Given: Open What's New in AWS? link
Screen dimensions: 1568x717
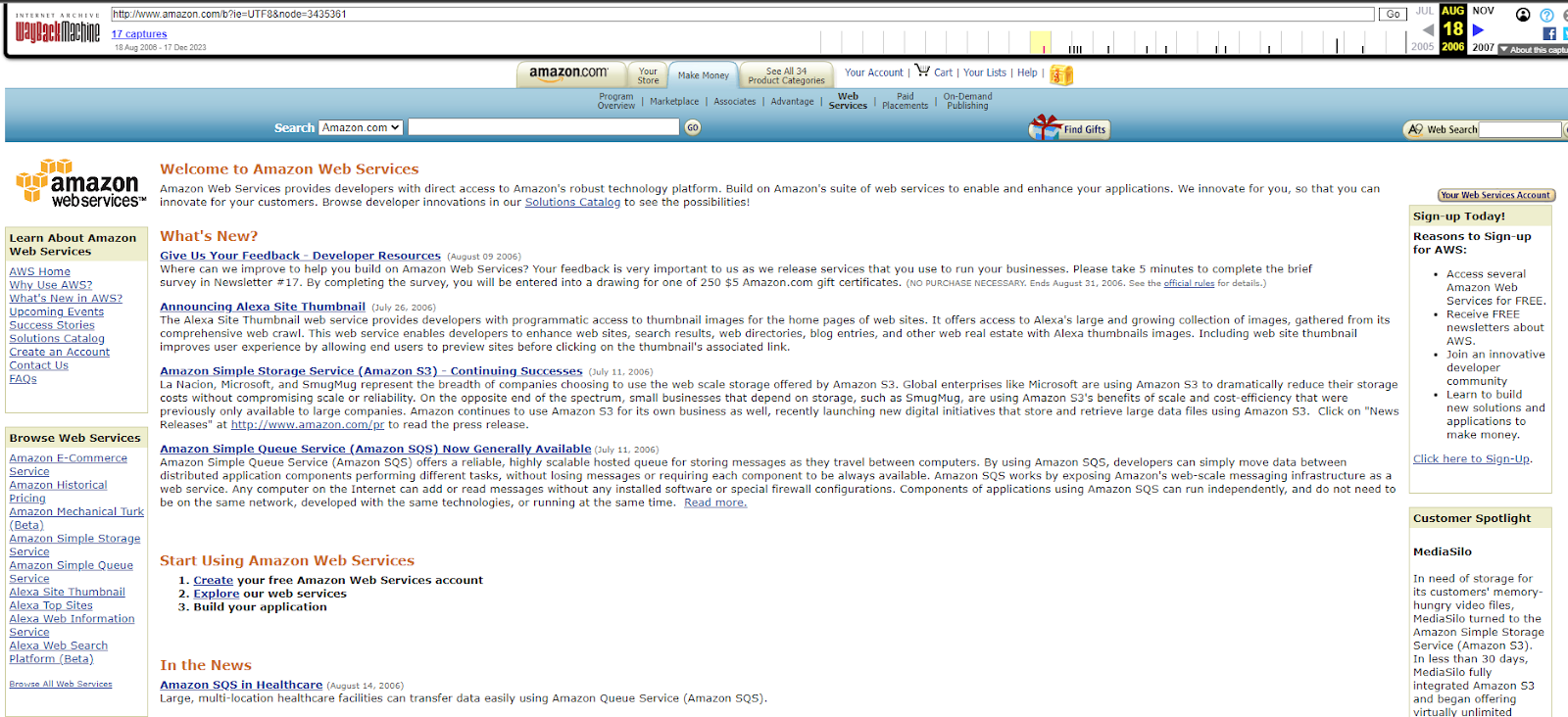Looking at the screenshot, I should tap(66, 299).
